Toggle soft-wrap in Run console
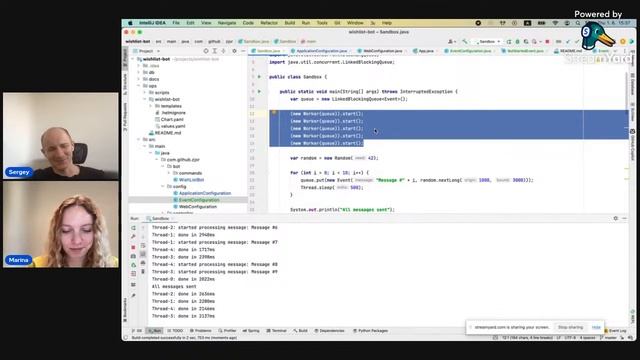This screenshot has height=360, width=640. [x=143, y=246]
